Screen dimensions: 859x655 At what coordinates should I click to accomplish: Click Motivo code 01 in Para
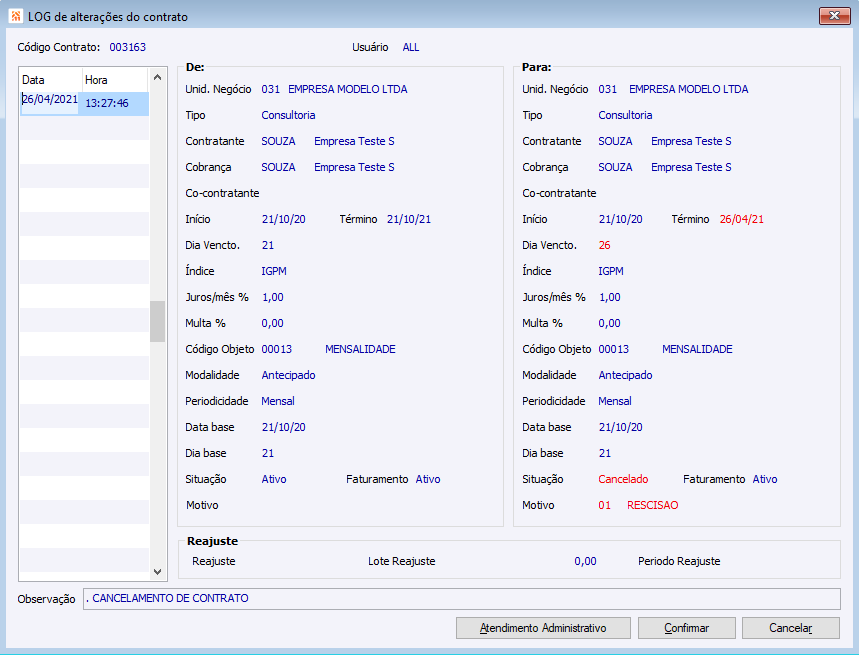(x=604, y=505)
